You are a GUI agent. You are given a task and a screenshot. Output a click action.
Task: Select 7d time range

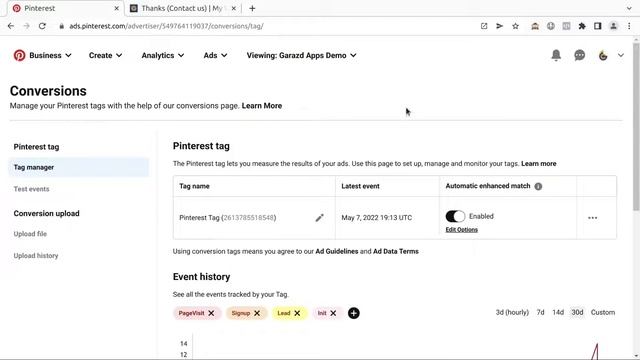coord(540,312)
